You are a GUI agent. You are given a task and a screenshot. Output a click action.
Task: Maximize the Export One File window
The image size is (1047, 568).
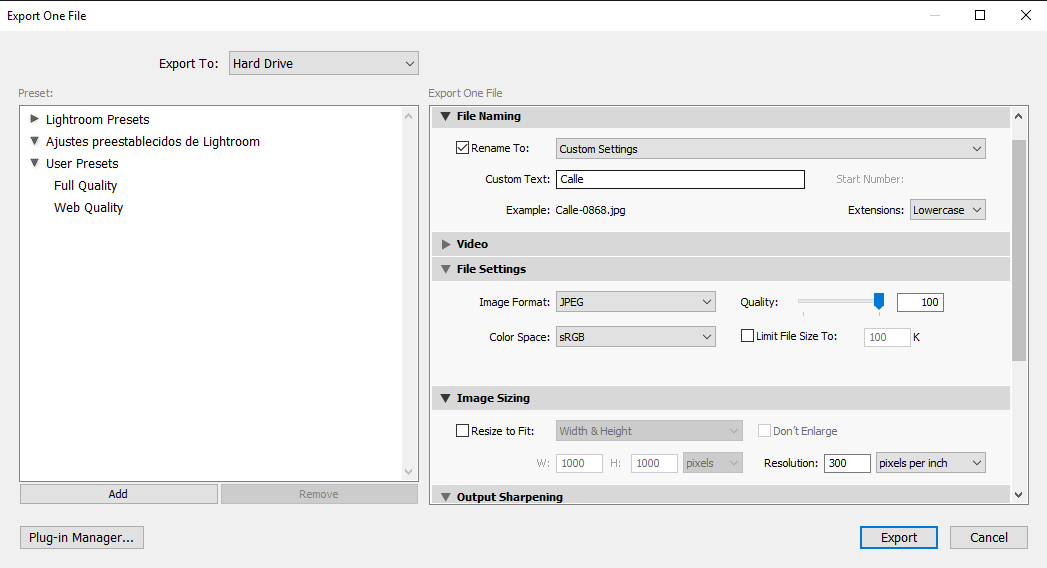pos(980,15)
